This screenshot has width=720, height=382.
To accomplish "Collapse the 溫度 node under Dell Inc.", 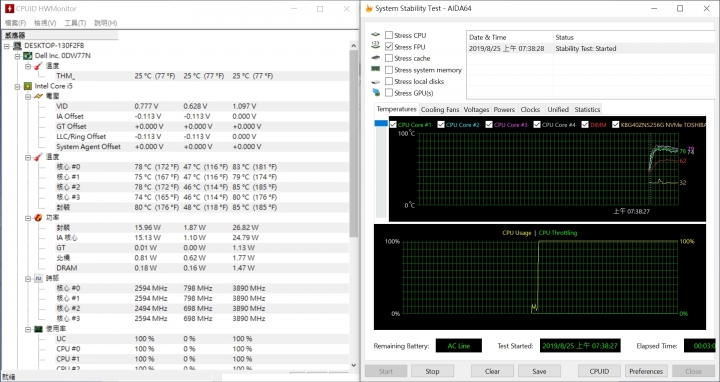I will click(28, 66).
